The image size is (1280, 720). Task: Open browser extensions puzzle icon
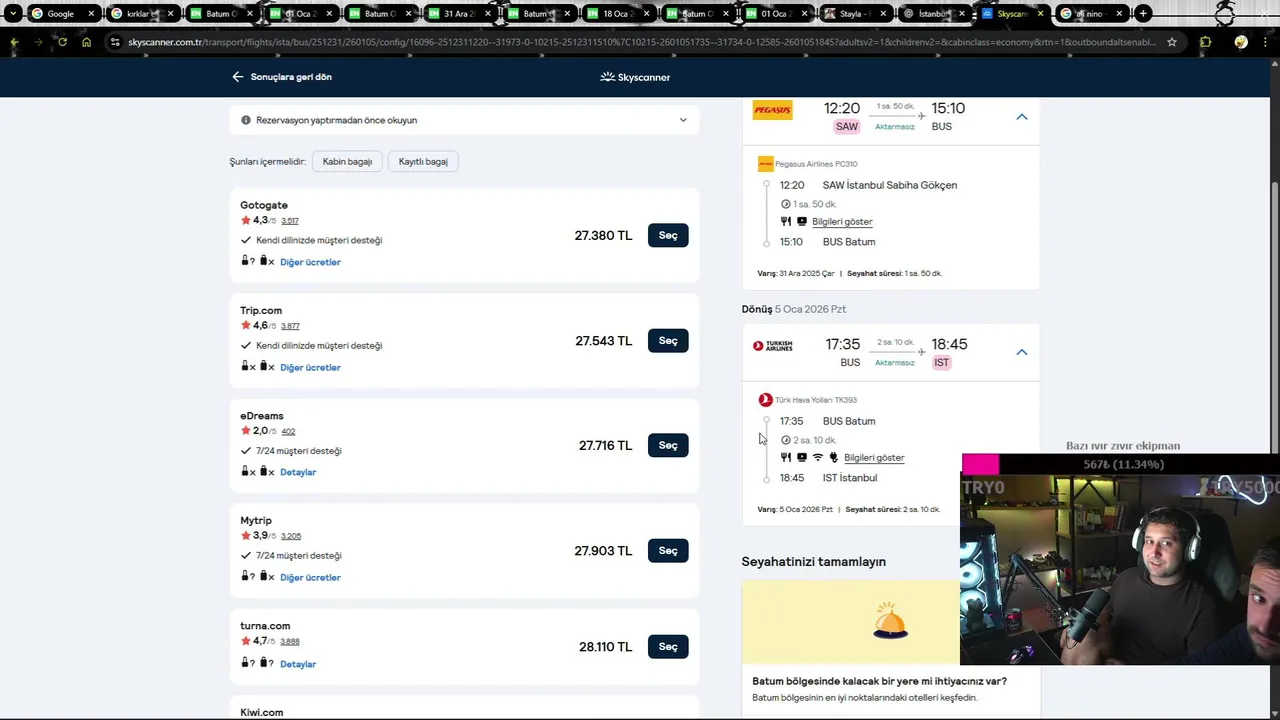point(1205,42)
